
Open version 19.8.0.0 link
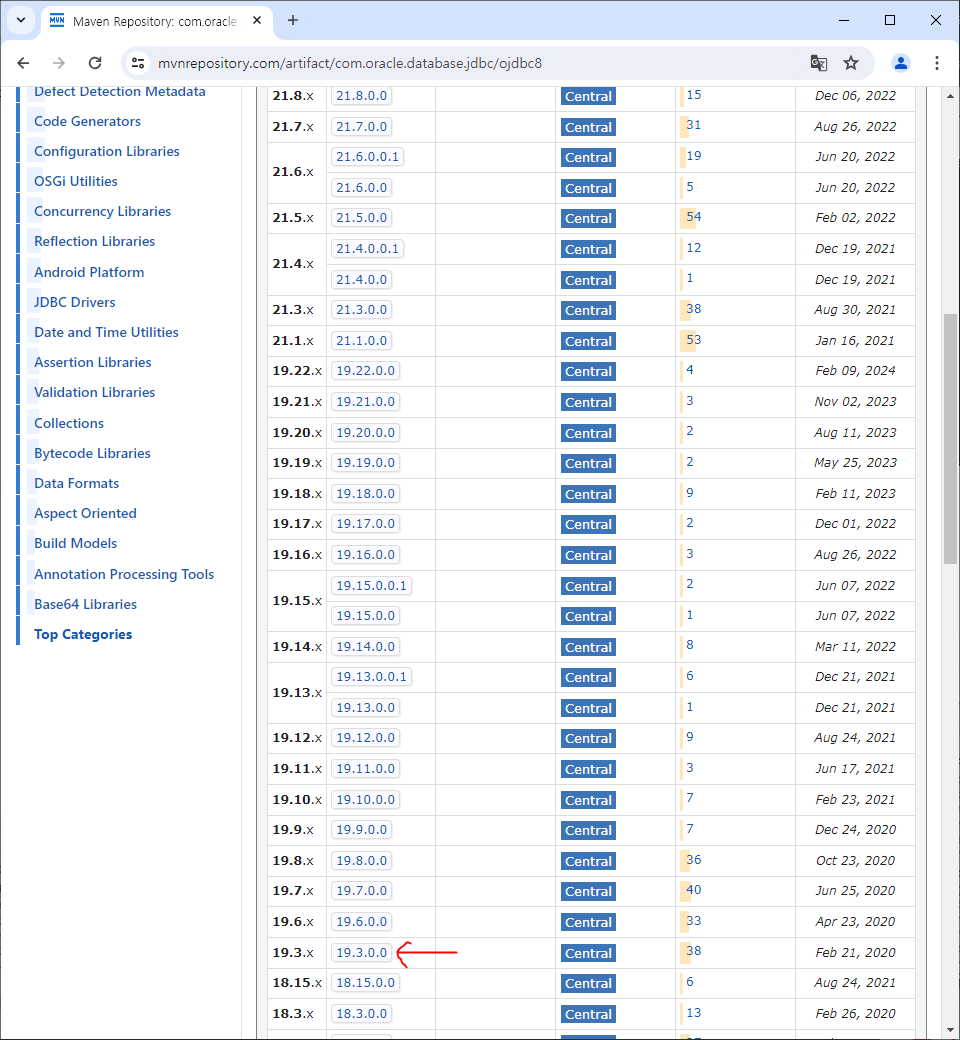tap(362, 860)
